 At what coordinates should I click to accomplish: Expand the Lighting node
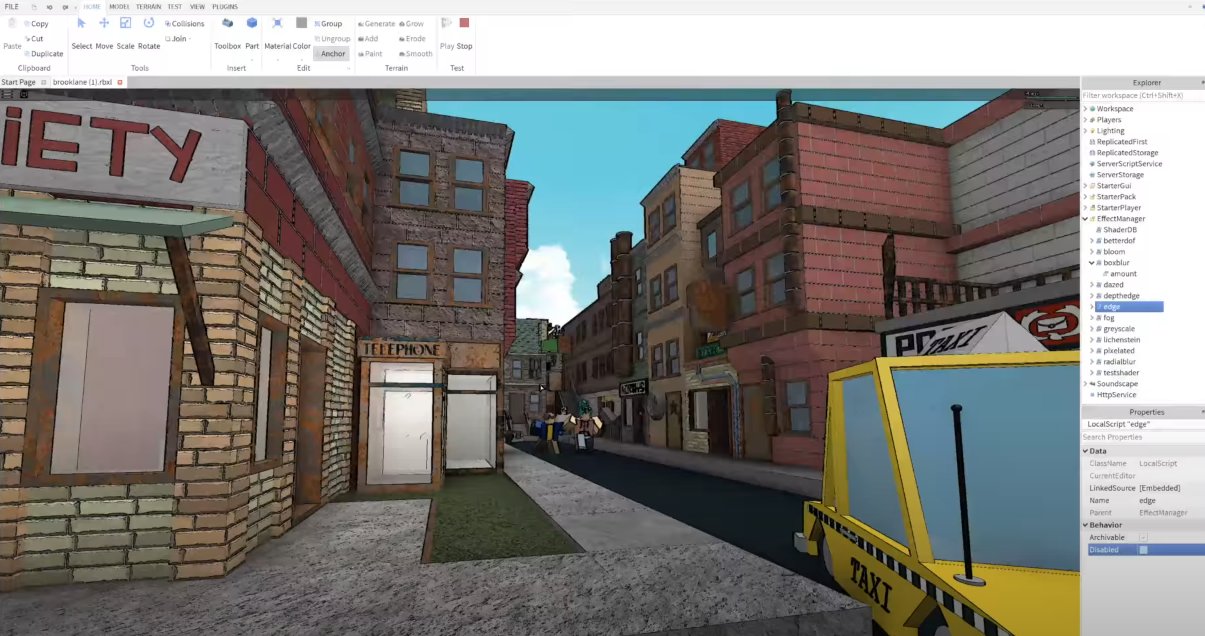[1086, 131]
